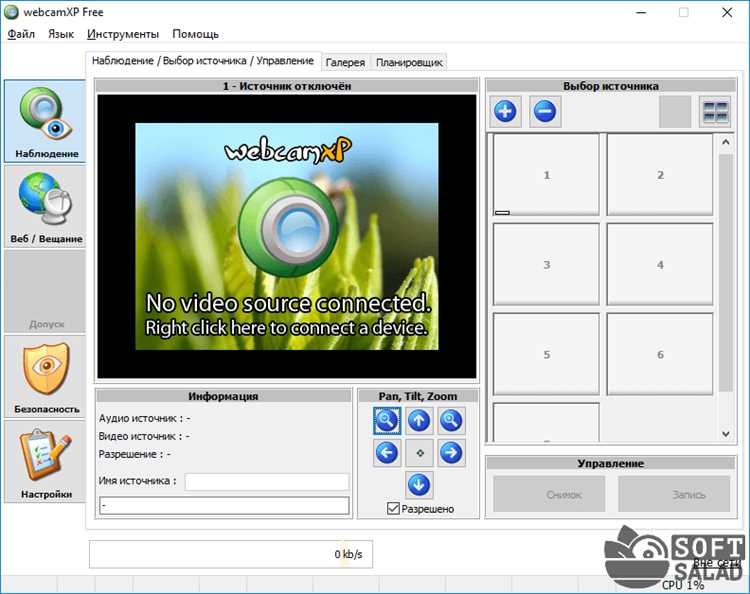The width and height of the screenshot is (750, 594).
Task: Open the Помощь menu
Action: (195, 34)
